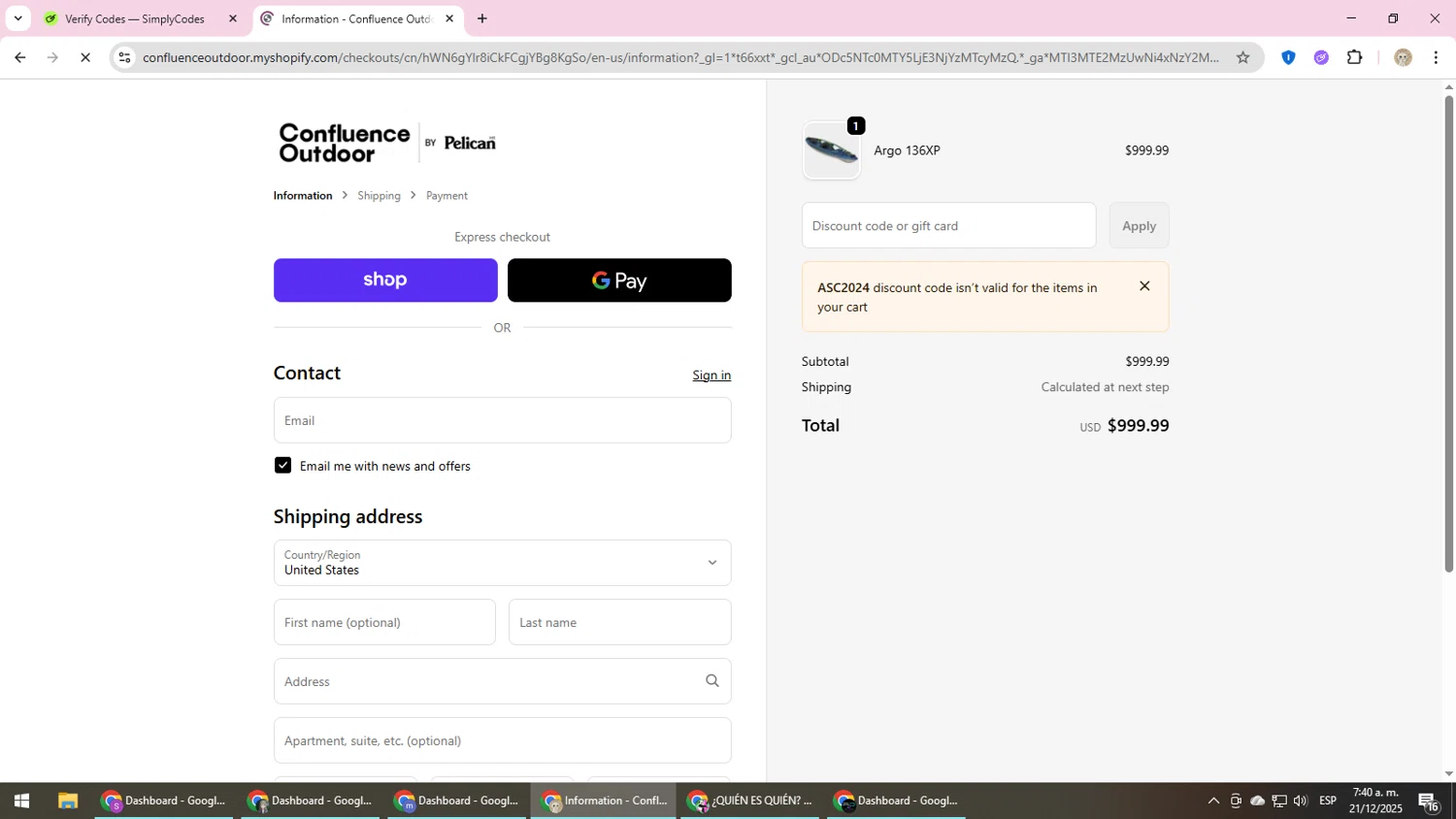Screen dimensions: 1456x819
Task: Check out with Shop Pay button
Action: point(385,280)
